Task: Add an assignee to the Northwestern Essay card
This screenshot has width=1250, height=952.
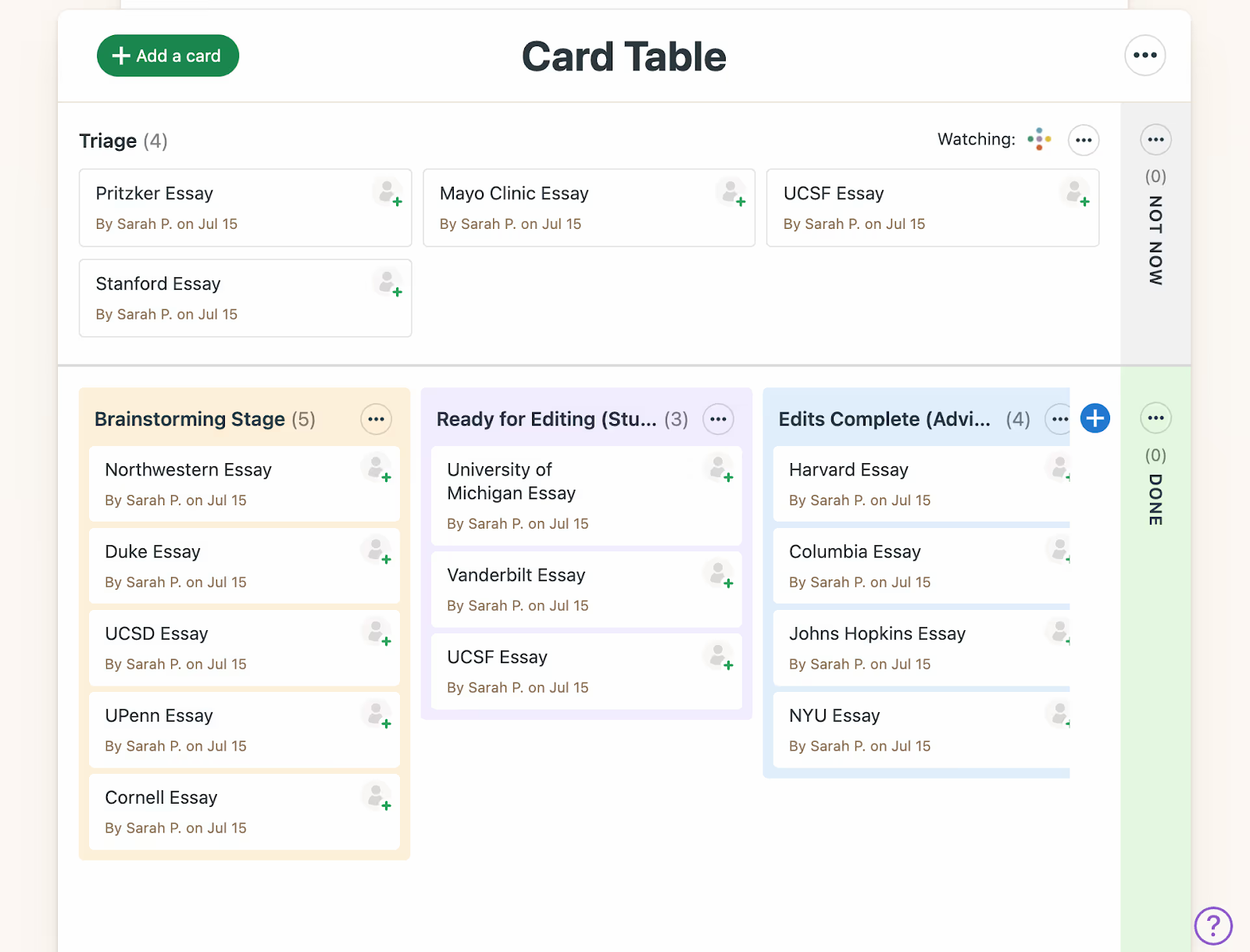Action: coord(377,470)
